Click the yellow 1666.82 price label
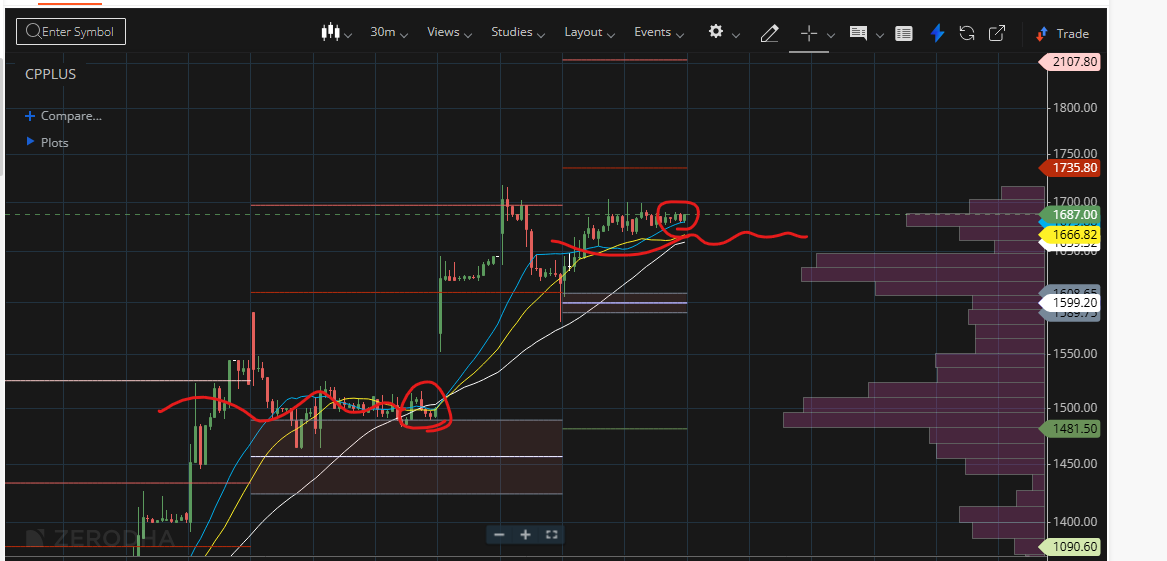The image size is (1167, 561). click(x=1070, y=235)
